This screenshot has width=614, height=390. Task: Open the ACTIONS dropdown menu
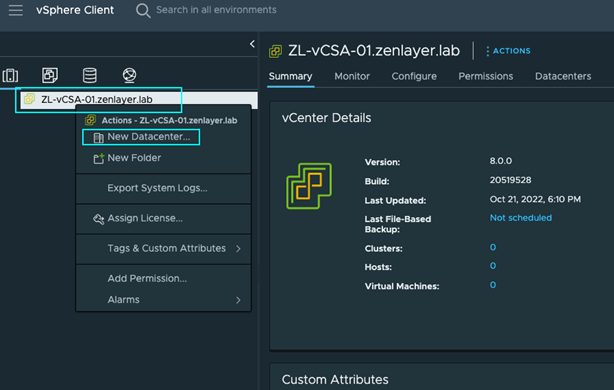[508, 51]
